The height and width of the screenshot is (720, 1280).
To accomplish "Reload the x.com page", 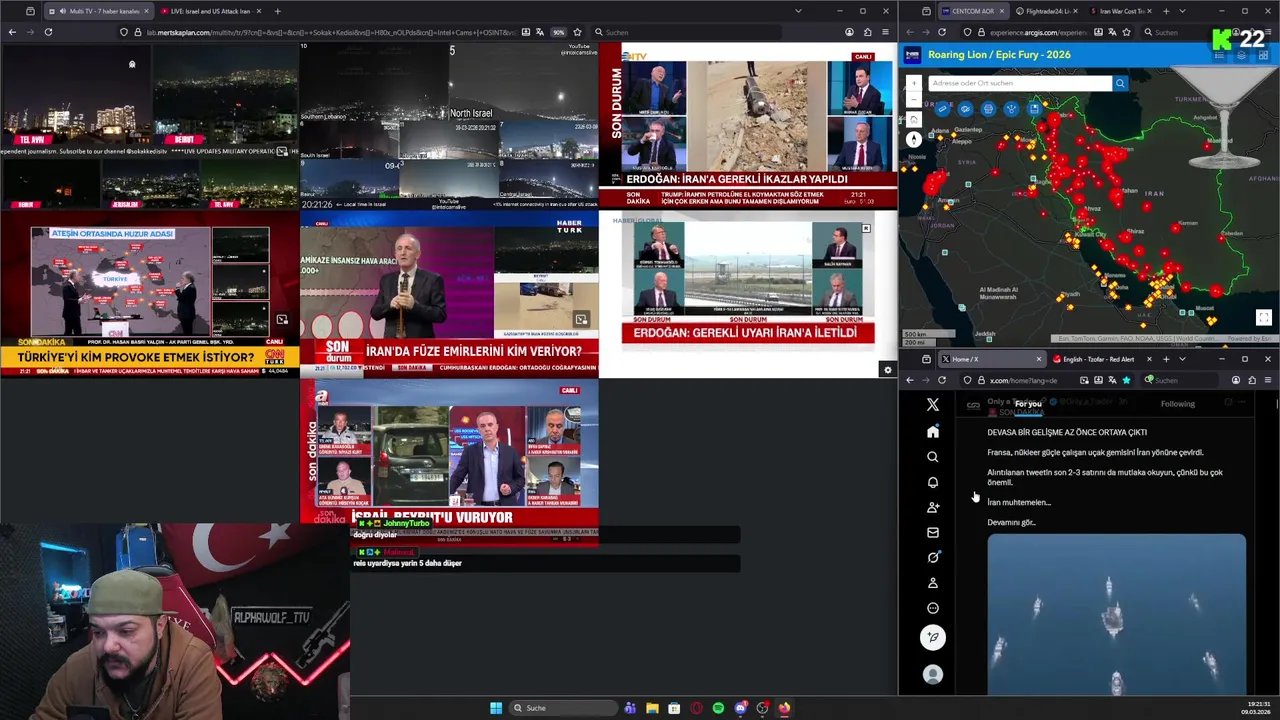I will click(x=942, y=380).
